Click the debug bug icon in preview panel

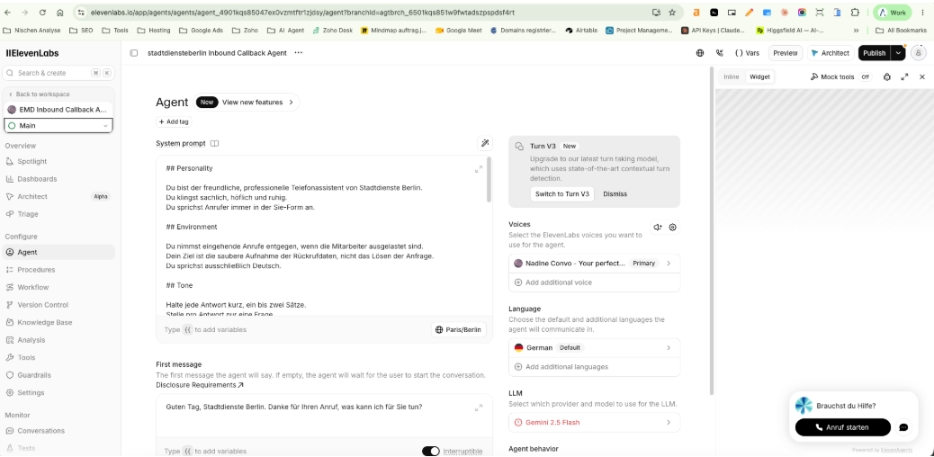[887, 77]
